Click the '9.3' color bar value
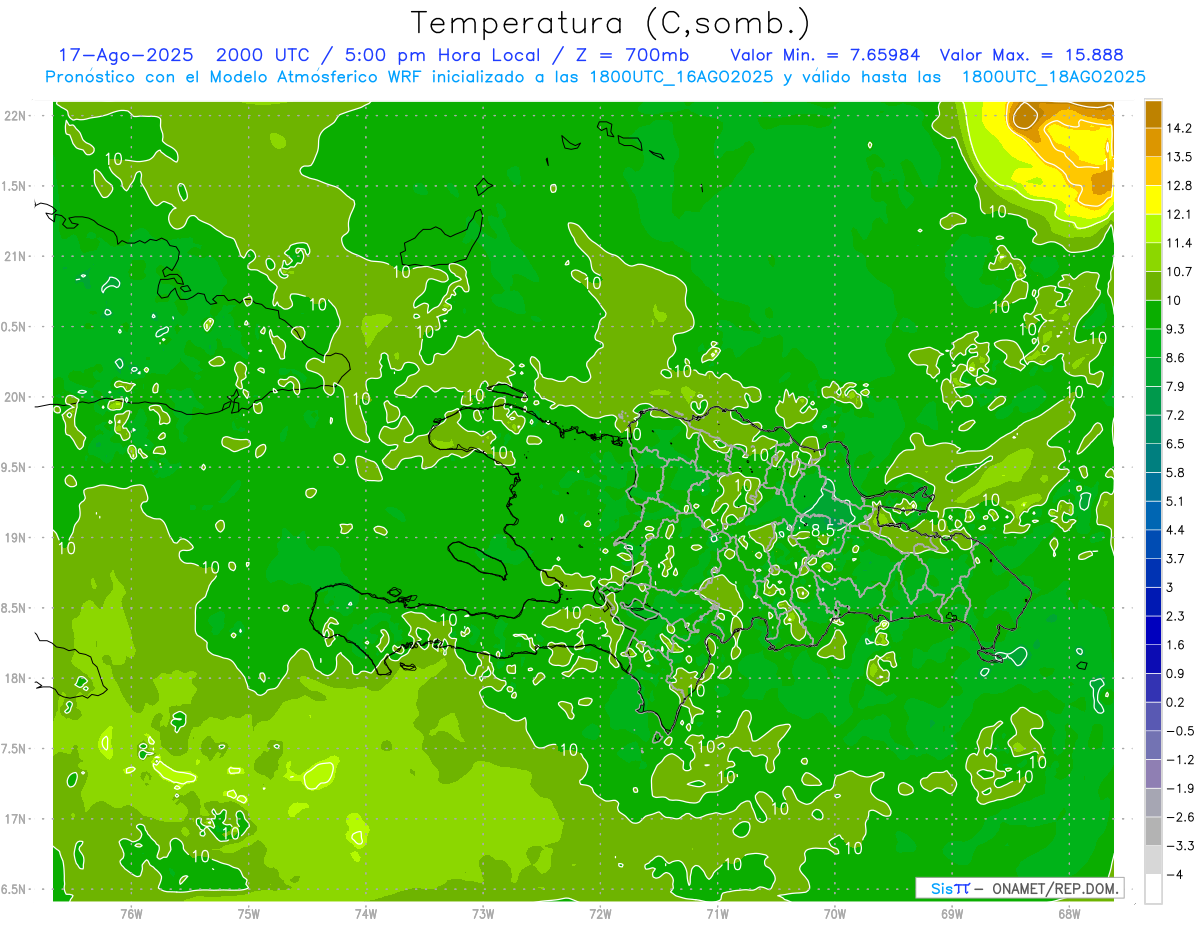1200x927 pixels. [1176, 329]
